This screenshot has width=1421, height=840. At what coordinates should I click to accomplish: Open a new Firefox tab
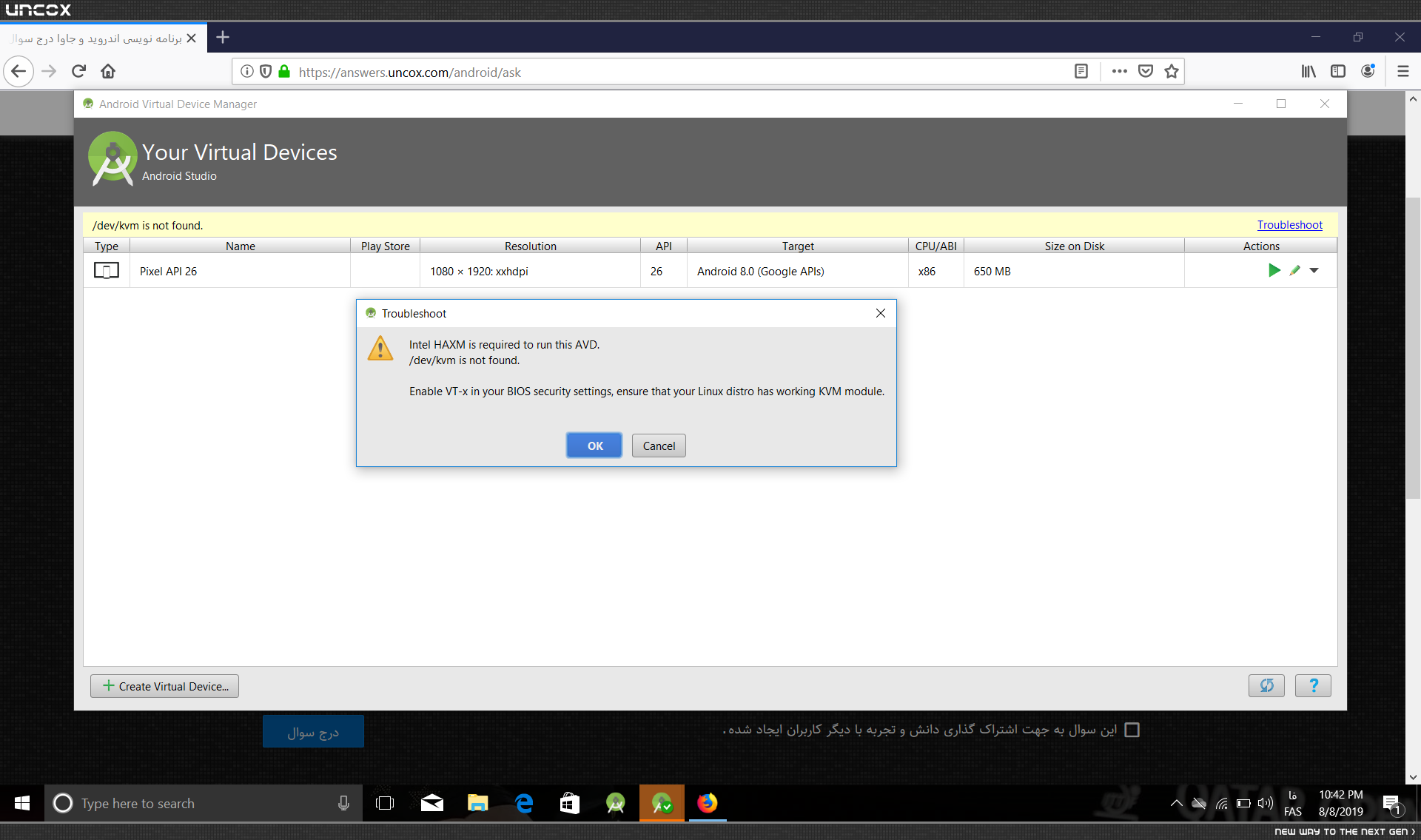223,37
